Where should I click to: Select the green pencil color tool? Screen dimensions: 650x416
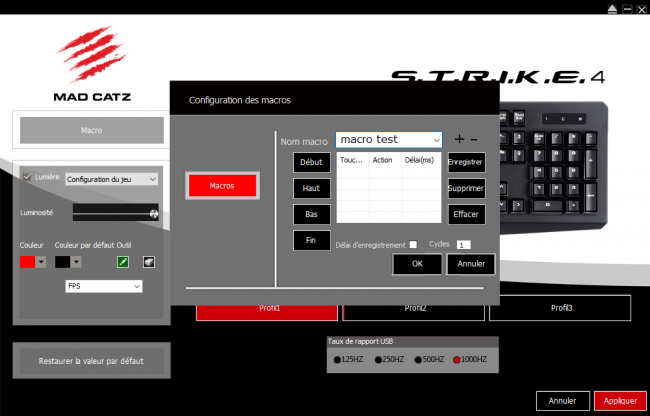[x=123, y=262]
